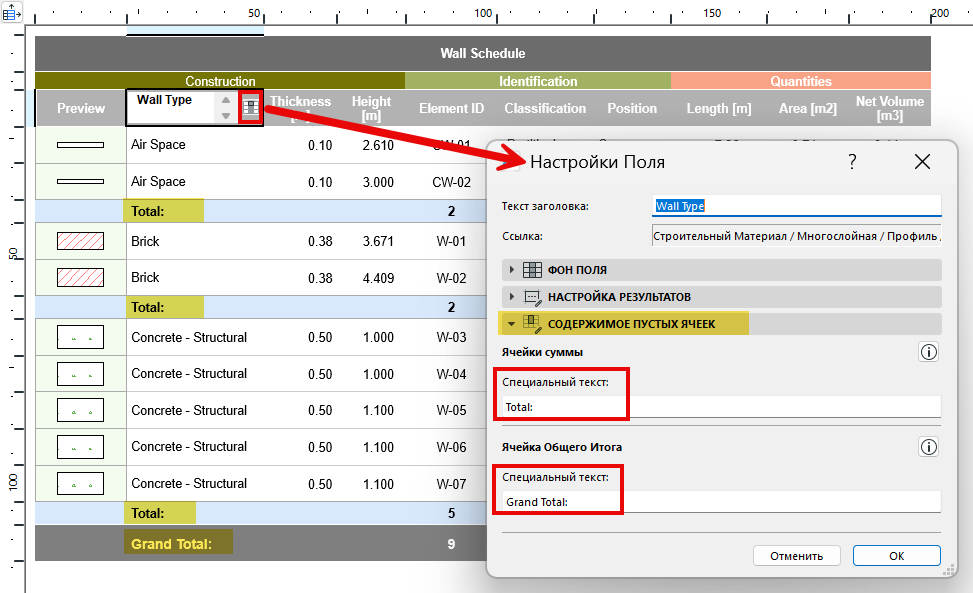
Task: Click the Total count 5 cell
Action: coord(451,514)
